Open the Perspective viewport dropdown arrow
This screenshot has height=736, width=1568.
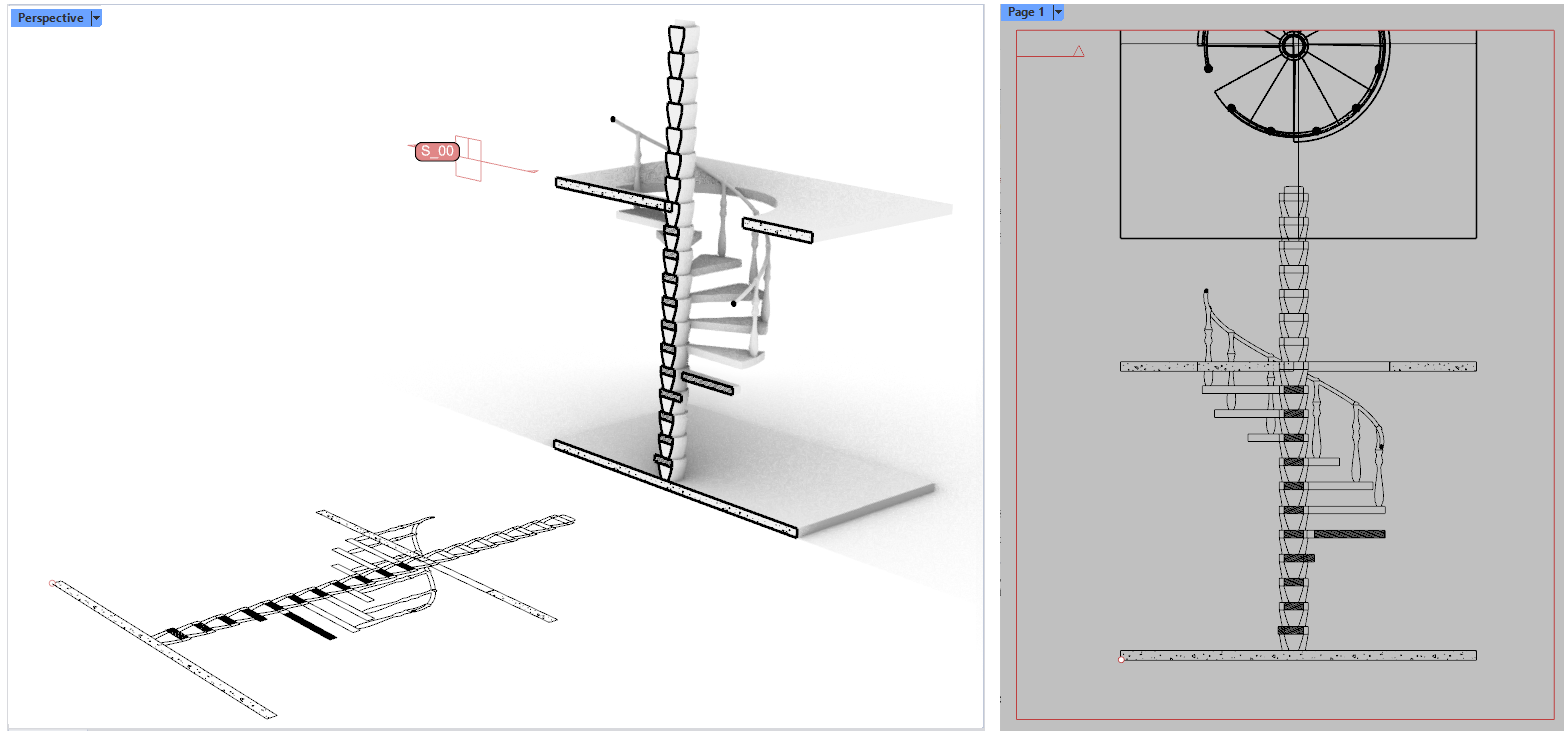click(x=96, y=18)
